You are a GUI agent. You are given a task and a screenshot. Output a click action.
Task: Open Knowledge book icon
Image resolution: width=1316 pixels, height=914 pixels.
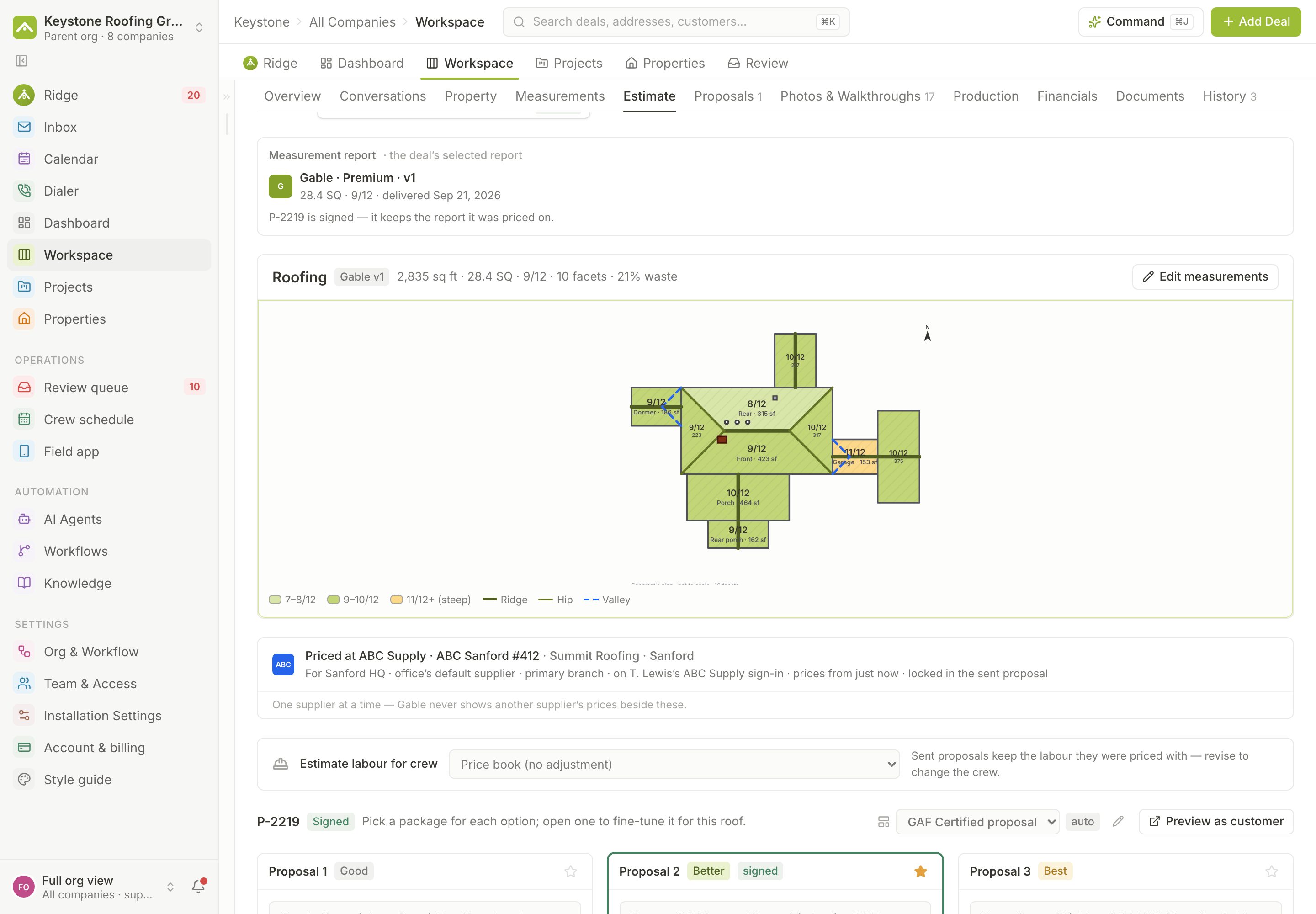click(x=24, y=583)
